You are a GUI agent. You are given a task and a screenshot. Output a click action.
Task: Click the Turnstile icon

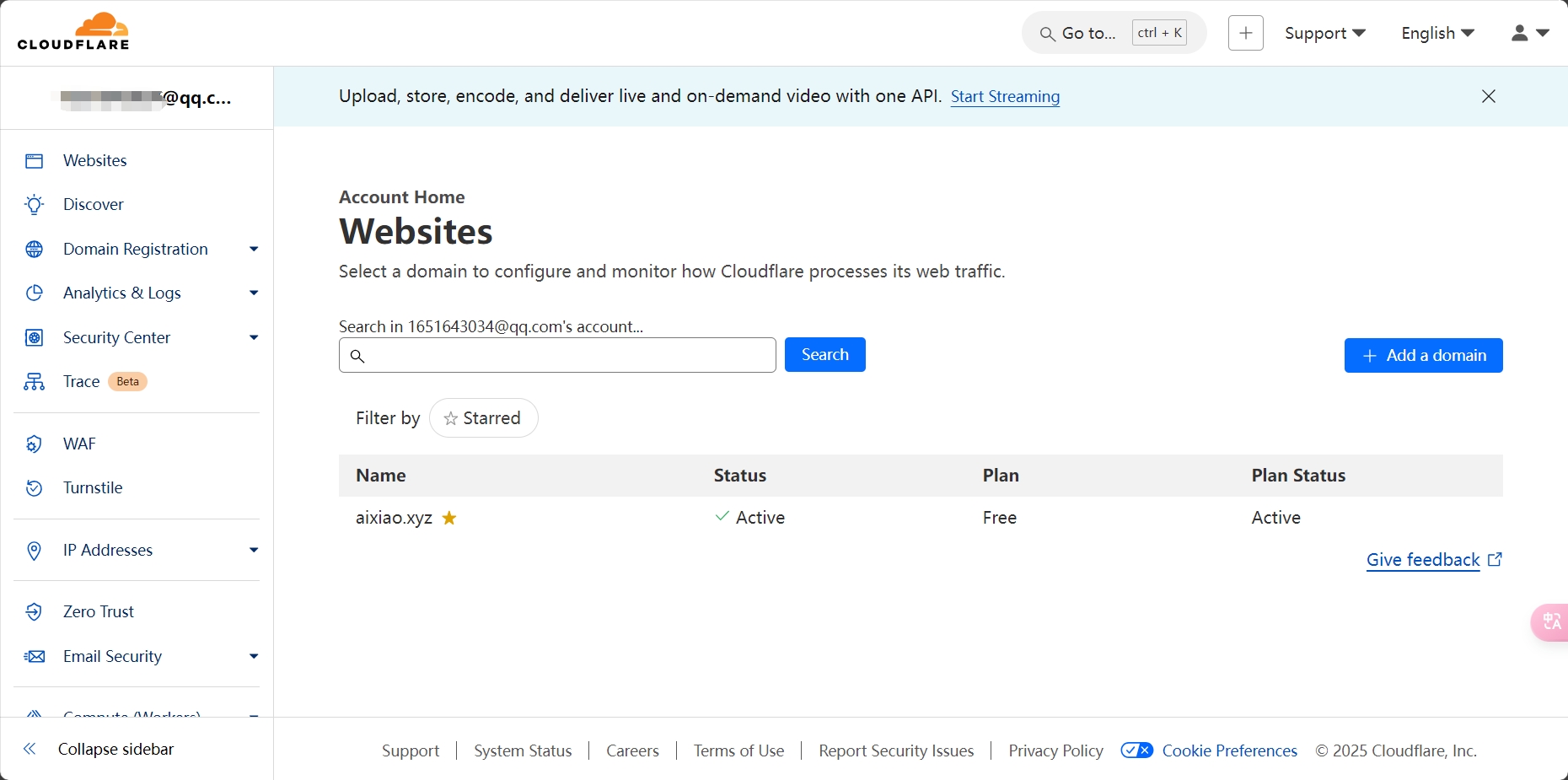coord(34,488)
